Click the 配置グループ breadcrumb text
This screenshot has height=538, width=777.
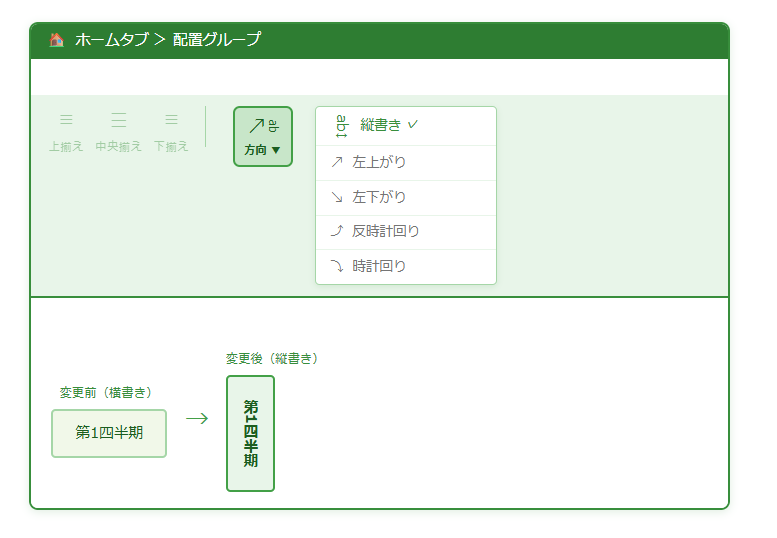[x=216, y=40]
